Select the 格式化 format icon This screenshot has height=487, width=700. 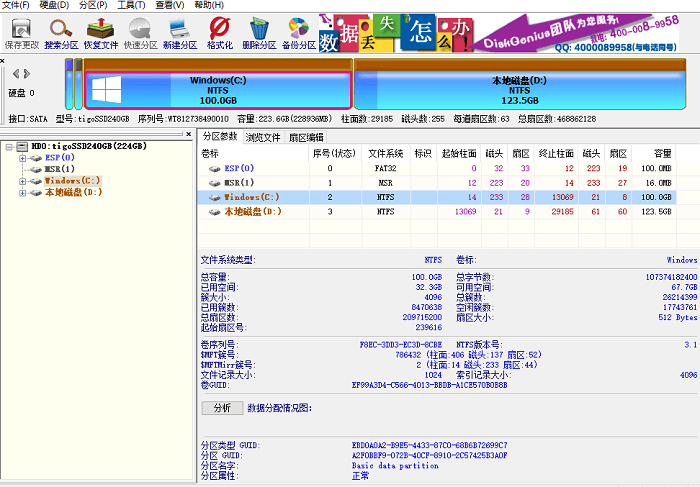(219, 32)
